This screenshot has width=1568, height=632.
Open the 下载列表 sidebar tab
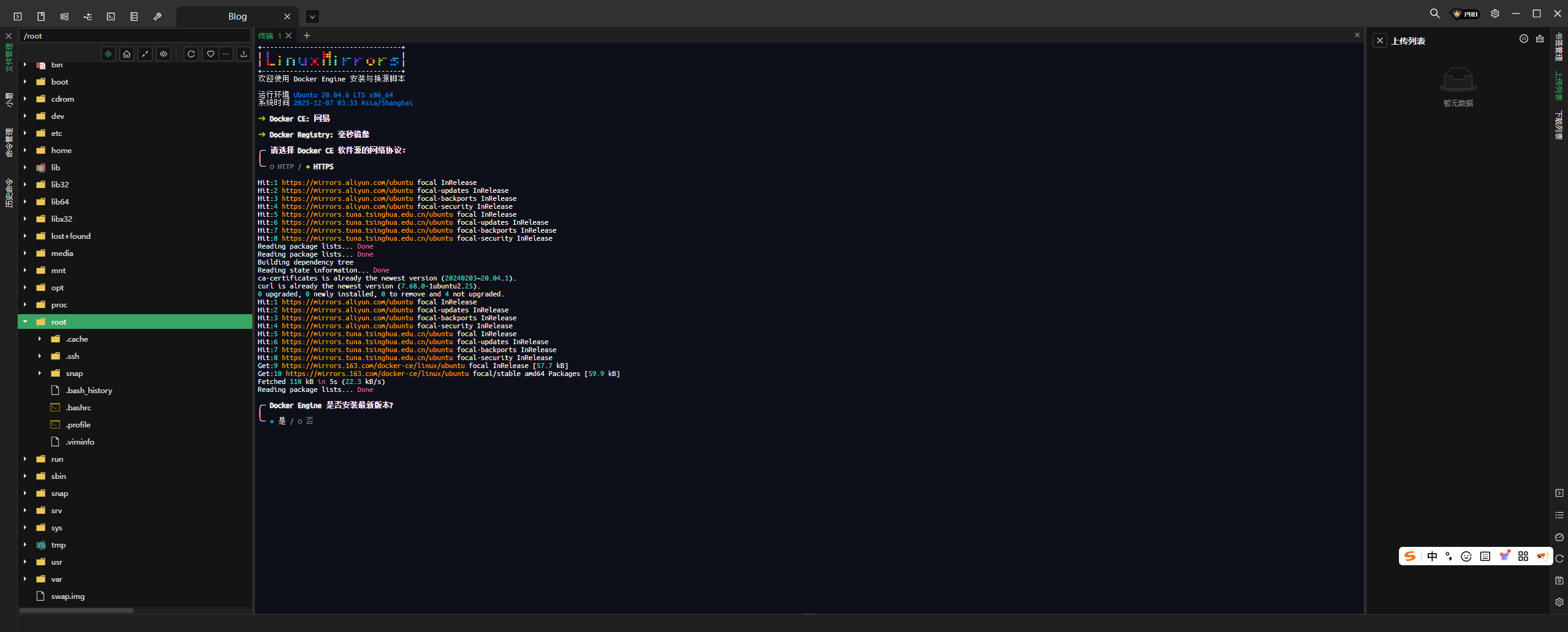1559,126
